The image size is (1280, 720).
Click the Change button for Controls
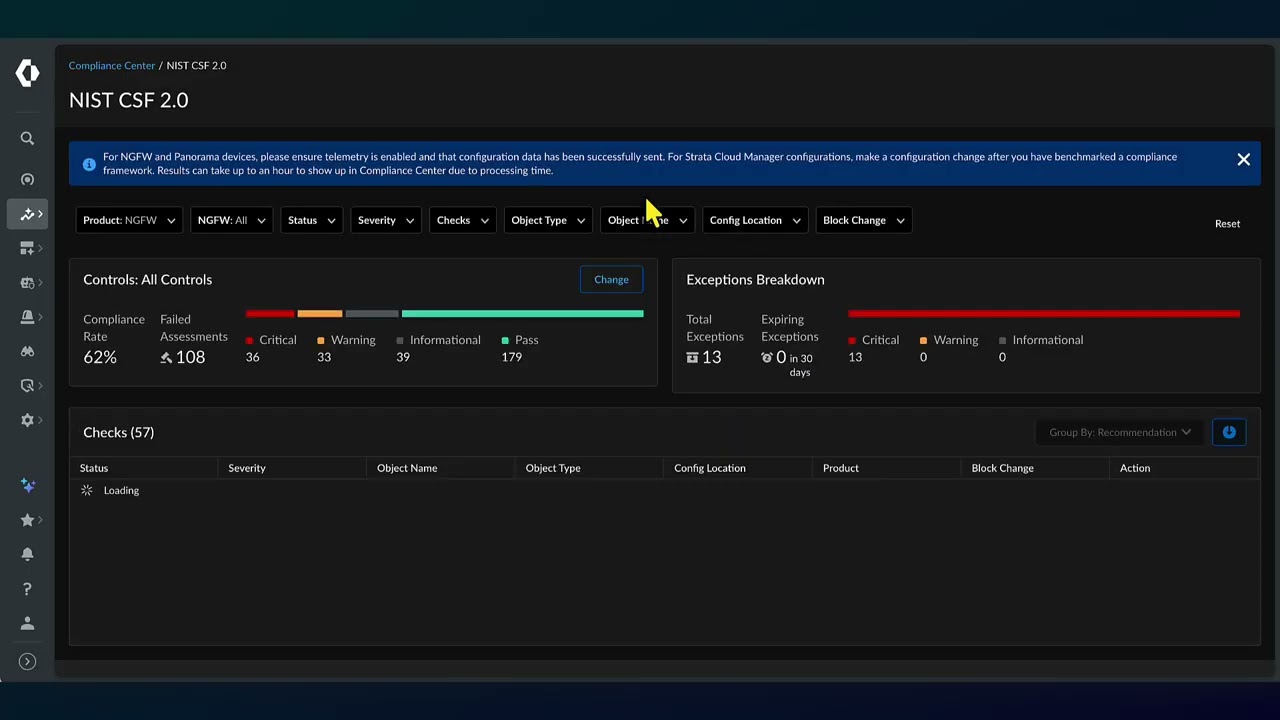pos(611,279)
